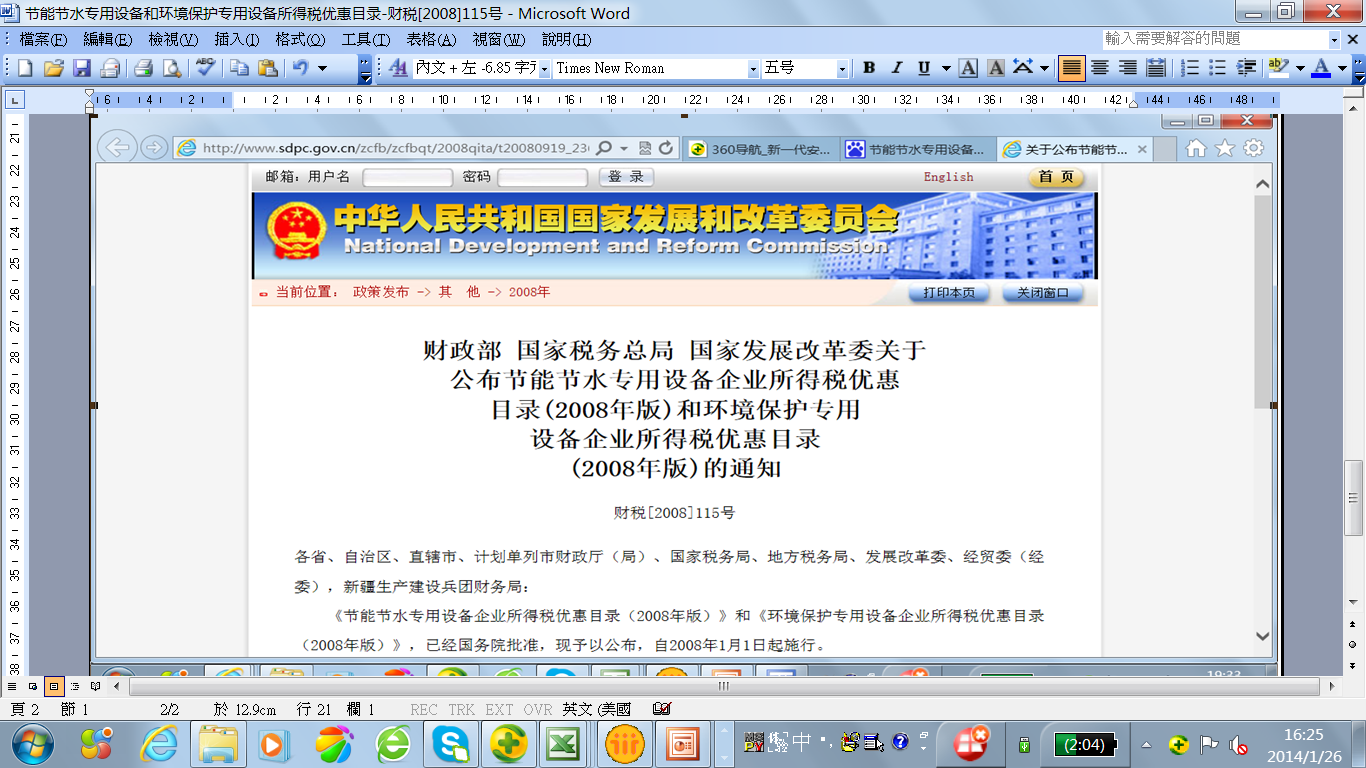Click the tab stop selector on ruler
Image resolution: width=1366 pixels, height=768 pixels.
(15, 100)
